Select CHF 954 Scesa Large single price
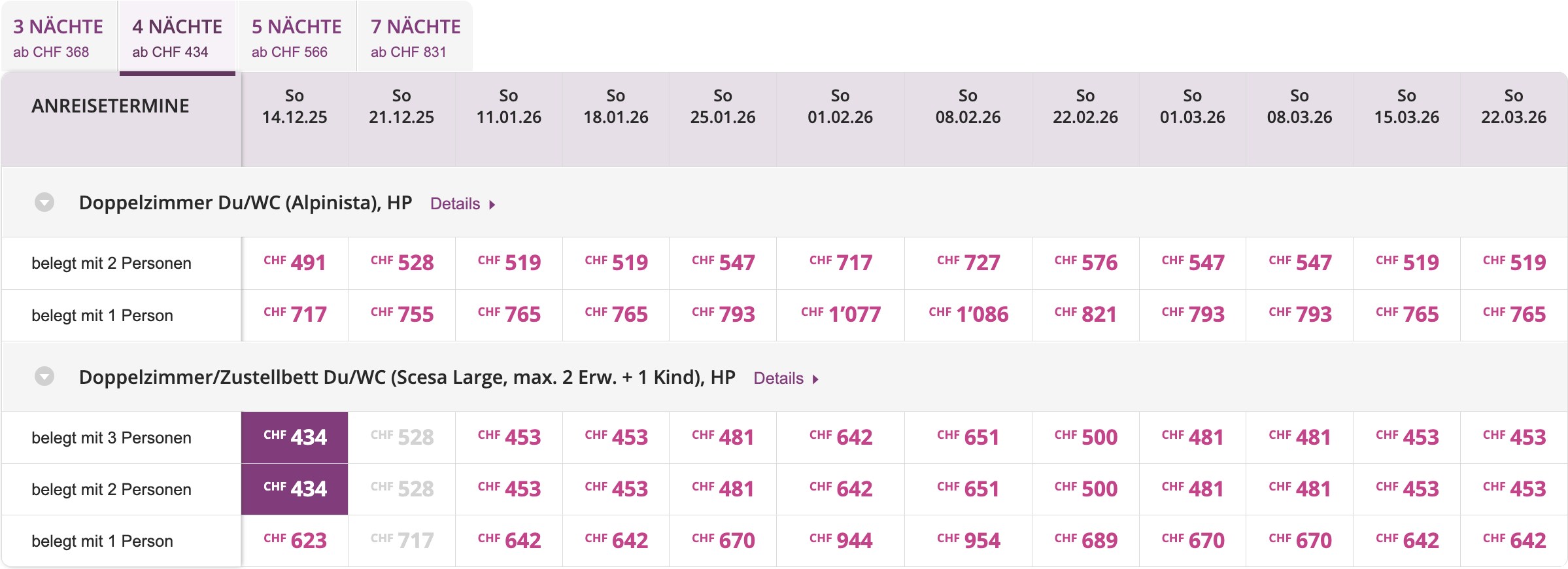1568x569 pixels. [968, 541]
